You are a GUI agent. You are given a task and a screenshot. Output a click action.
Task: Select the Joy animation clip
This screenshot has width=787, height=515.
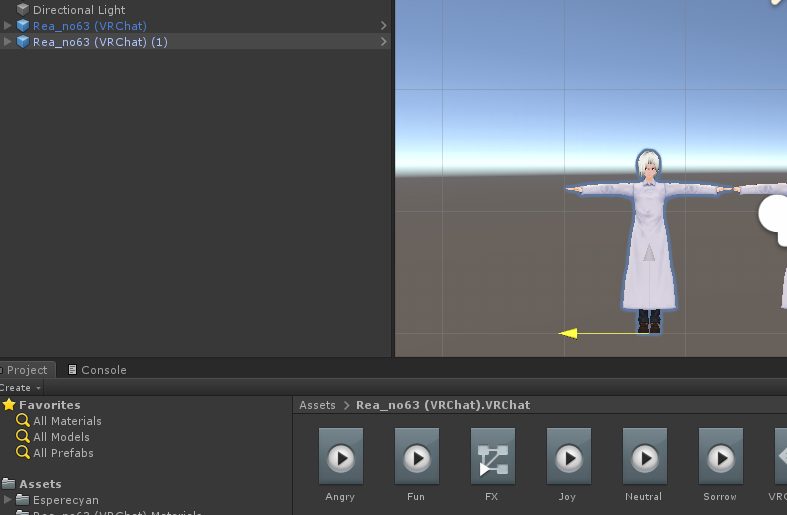(569, 456)
